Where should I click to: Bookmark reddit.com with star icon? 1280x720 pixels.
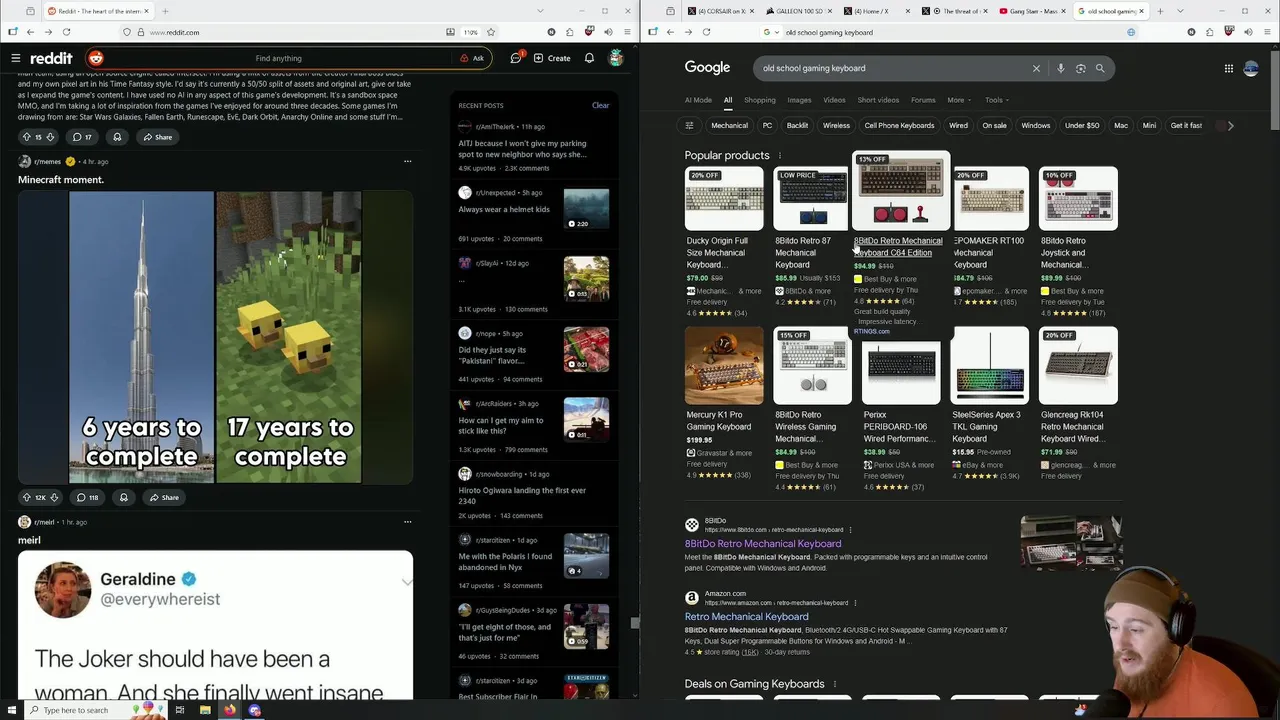(490, 32)
